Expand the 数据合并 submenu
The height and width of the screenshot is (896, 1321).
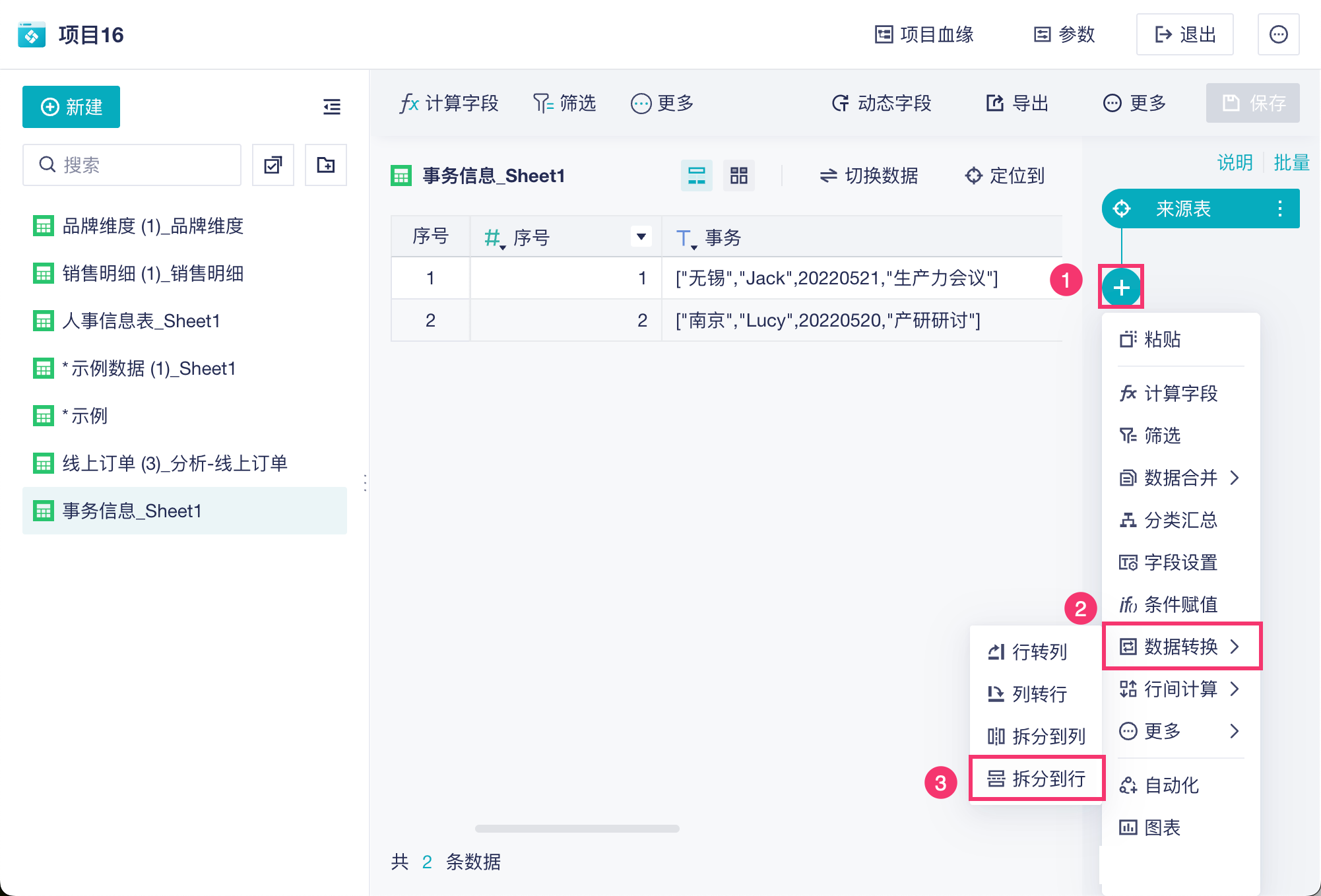1180,478
